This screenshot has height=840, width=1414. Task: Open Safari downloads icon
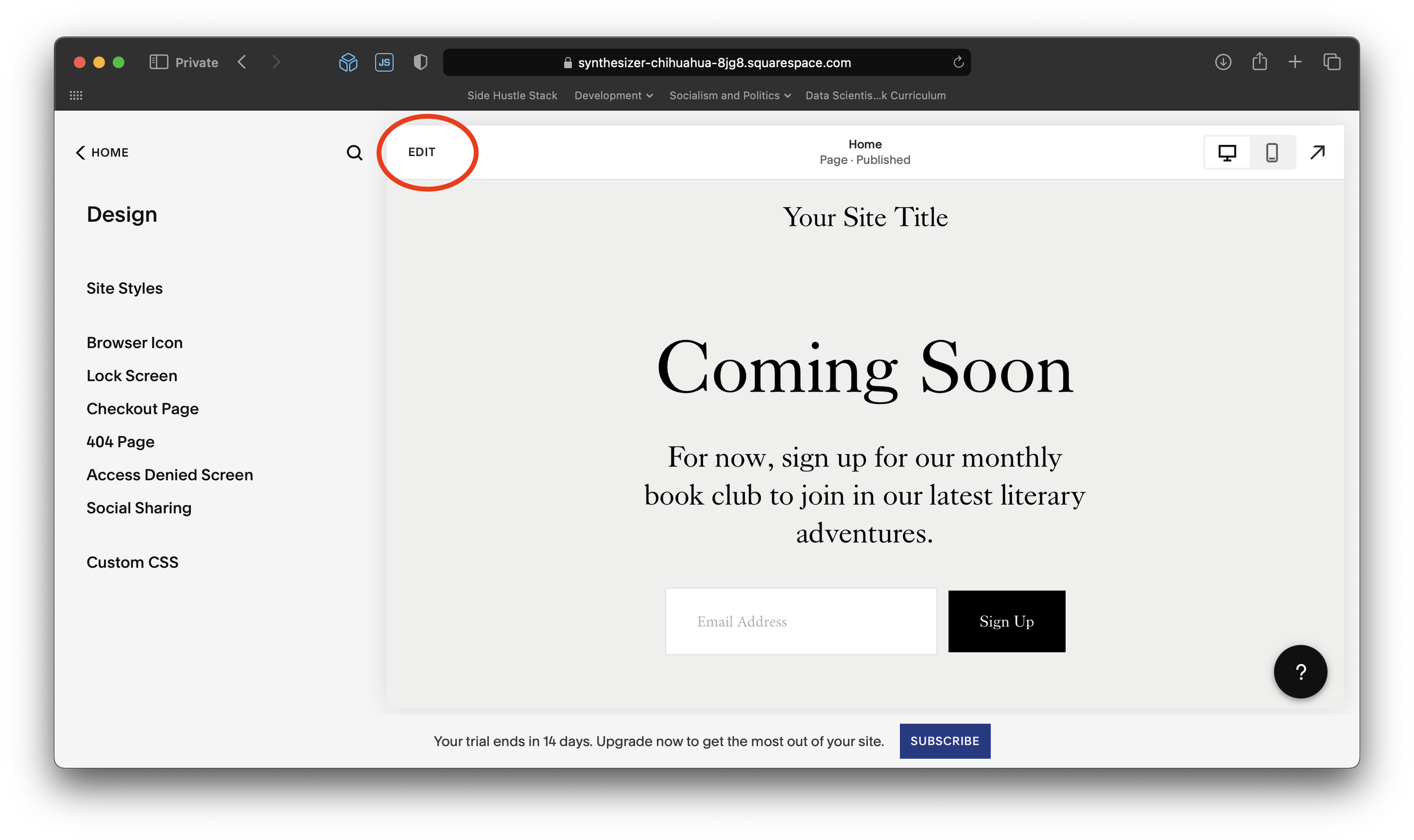(1223, 62)
